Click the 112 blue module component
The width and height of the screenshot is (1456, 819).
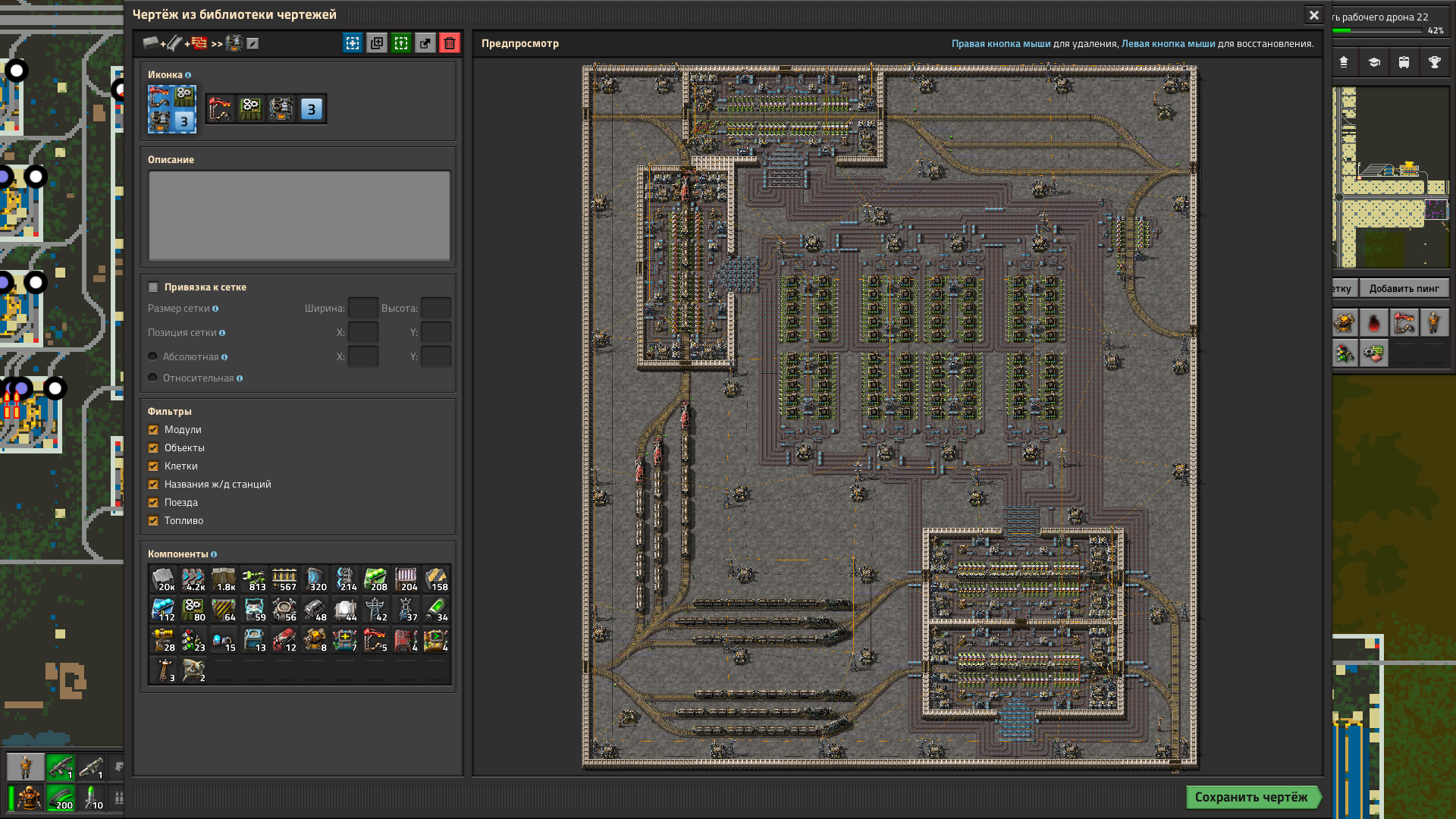coord(163,610)
